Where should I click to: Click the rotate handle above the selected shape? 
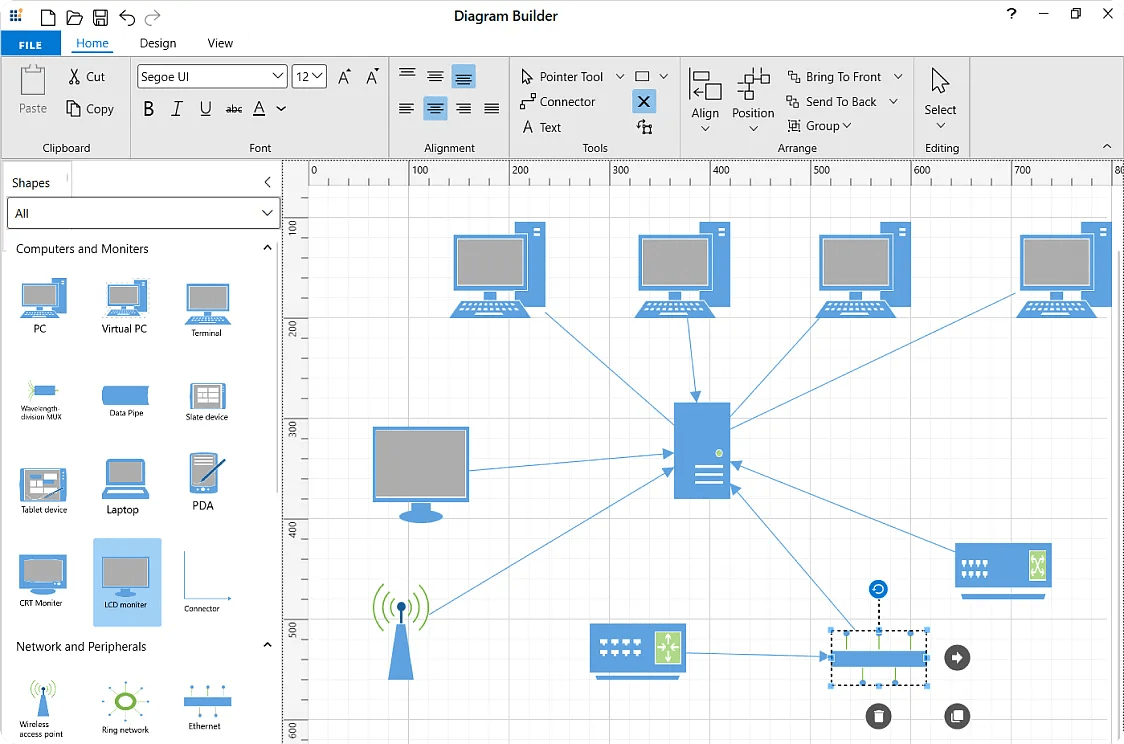[x=877, y=589]
